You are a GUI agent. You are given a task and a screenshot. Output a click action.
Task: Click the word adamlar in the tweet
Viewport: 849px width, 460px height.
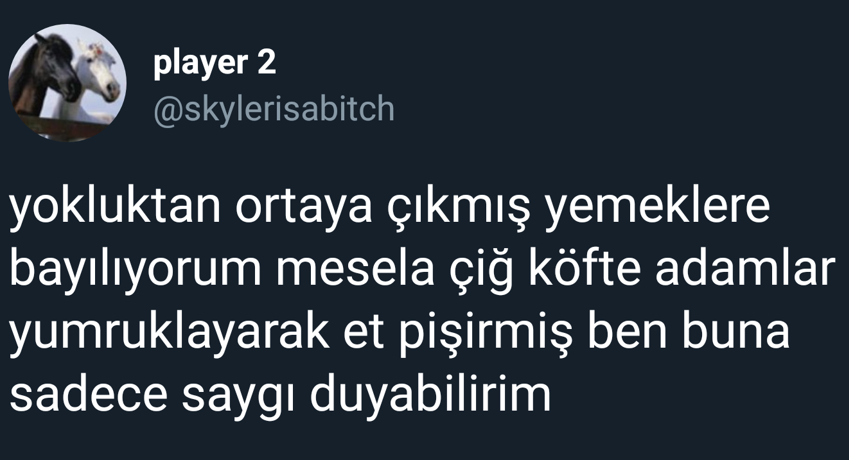click(x=746, y=268)
